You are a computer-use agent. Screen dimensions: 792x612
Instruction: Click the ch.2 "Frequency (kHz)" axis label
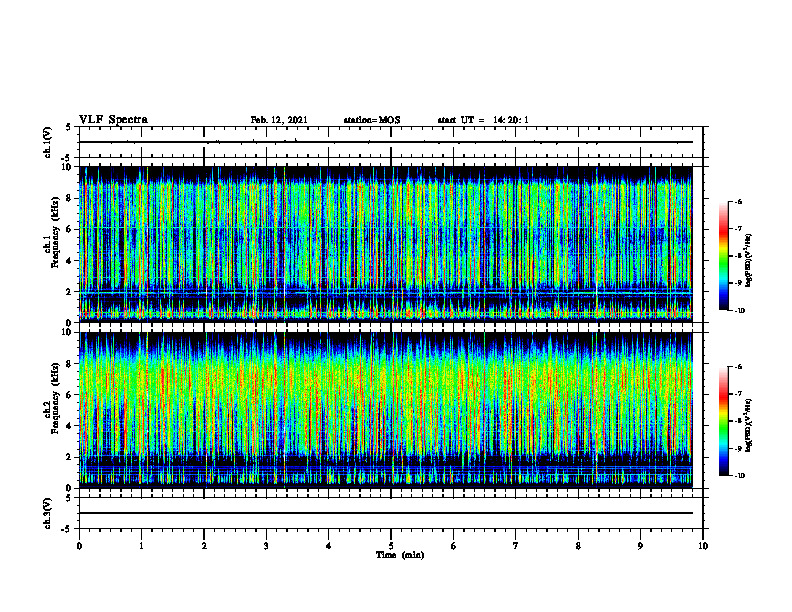click(55, 398)
